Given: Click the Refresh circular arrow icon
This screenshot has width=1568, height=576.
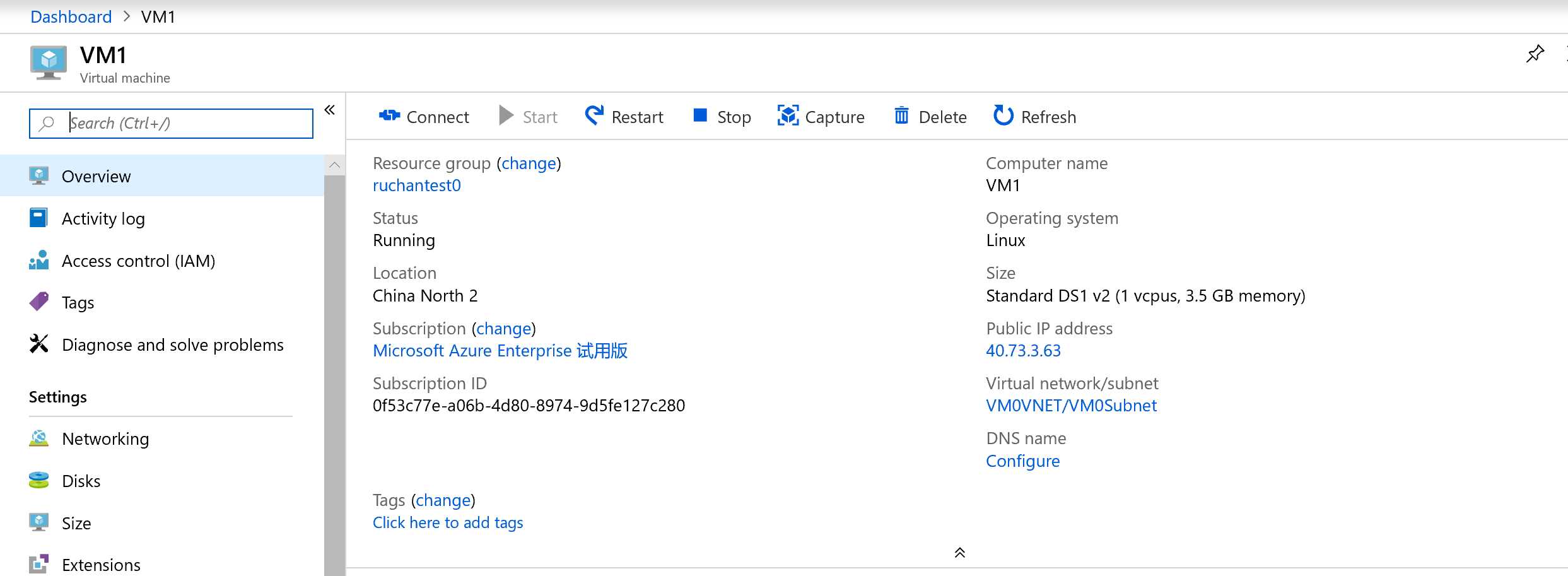Looking at the screenshot, I should coord(1003,115).
